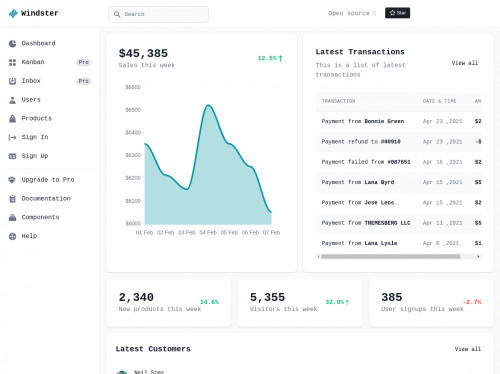
Task: Click the Upgrade to Pro gem icon
Action: 12,180
